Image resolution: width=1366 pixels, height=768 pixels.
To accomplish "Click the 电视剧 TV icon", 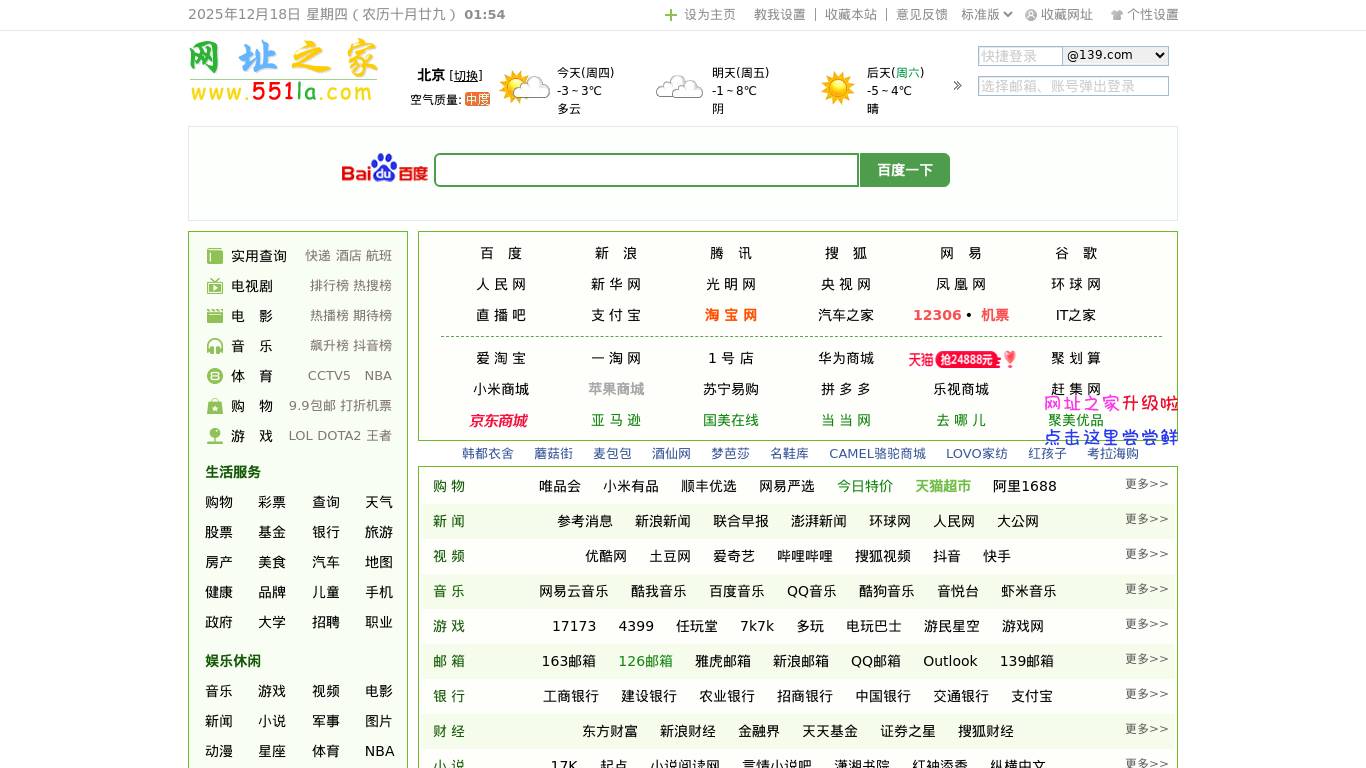I will tap(215, 285).
